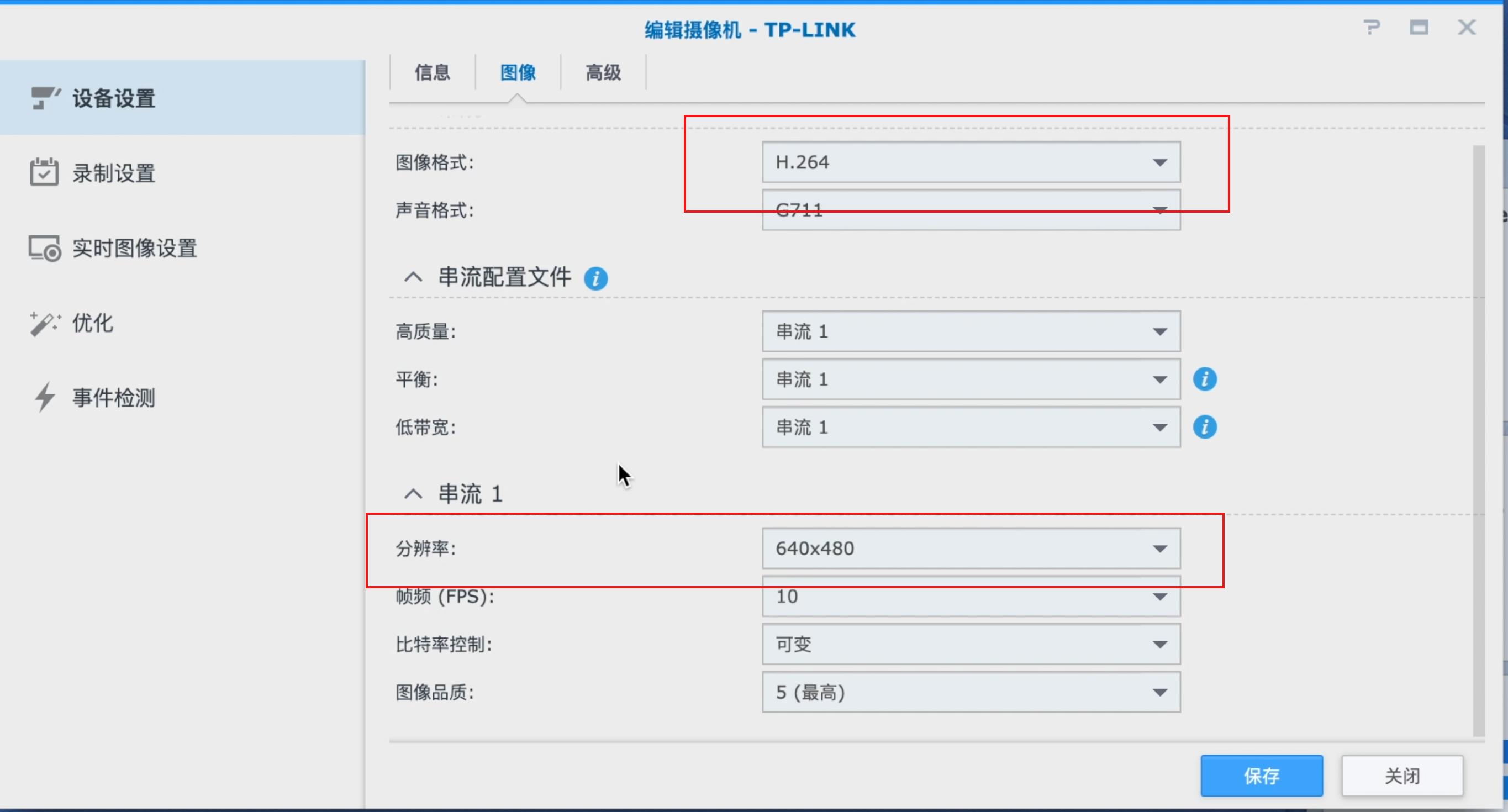Click the 实时图像设置 monitor icon

pyautogui.click(x=45, y=248)
